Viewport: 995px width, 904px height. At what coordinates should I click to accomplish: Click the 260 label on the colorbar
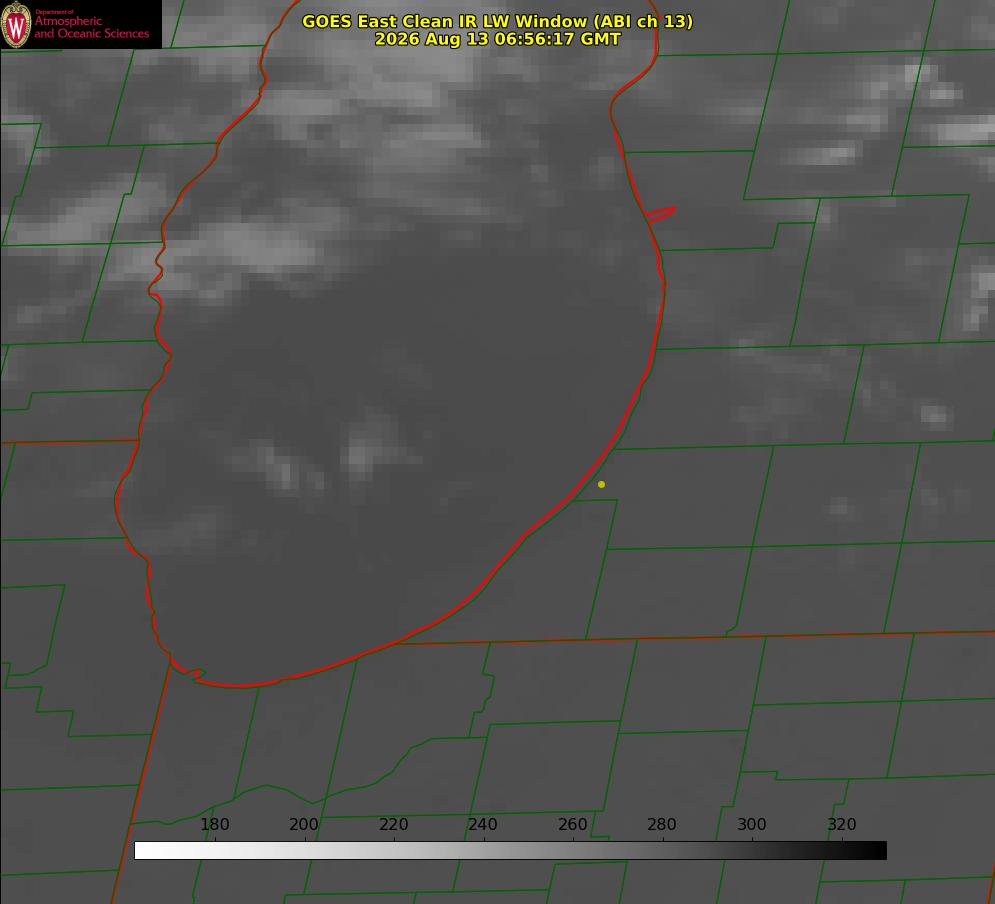coord(572,824)
